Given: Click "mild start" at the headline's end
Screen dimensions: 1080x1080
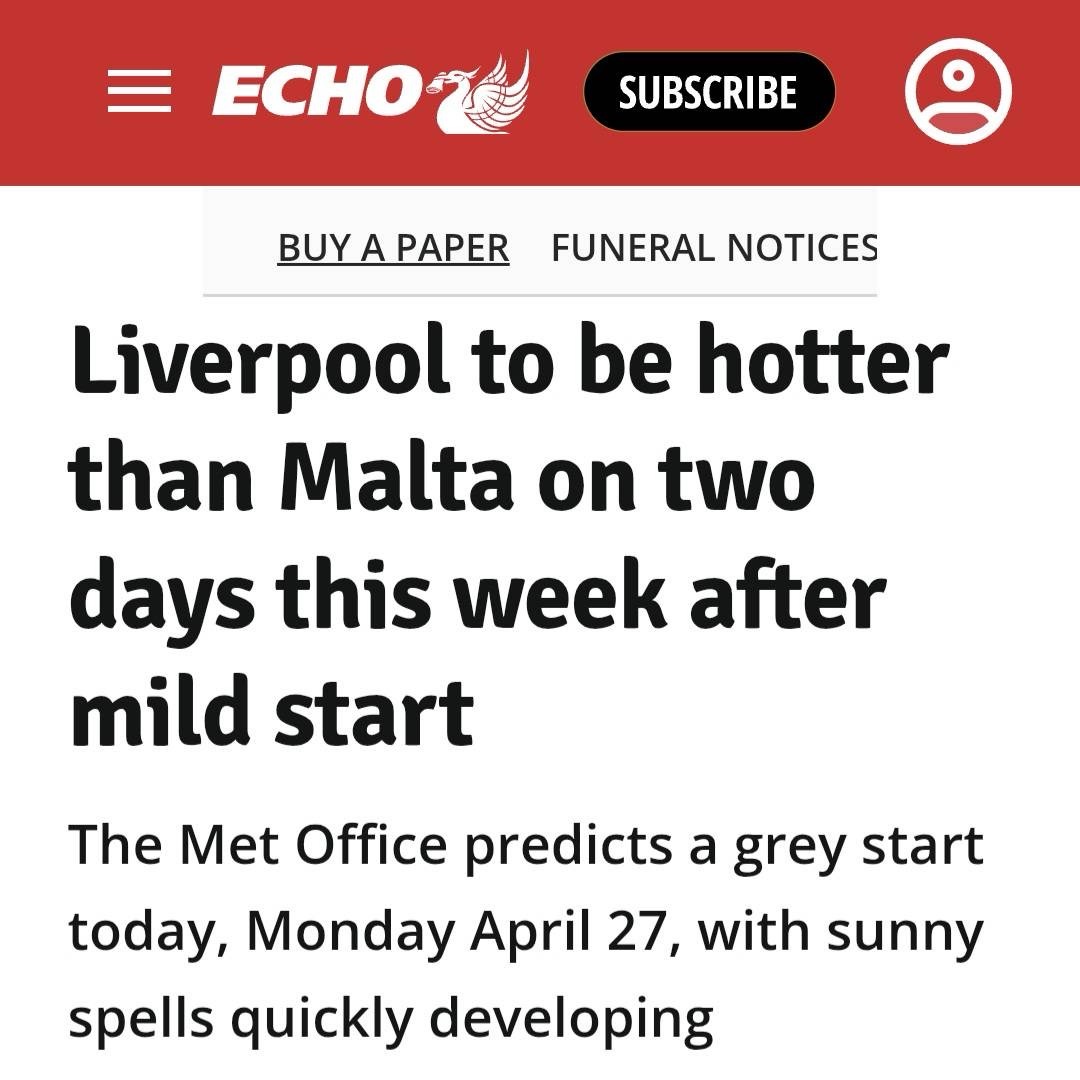Looking at the screenshot, I should click(x=272, y=714).
